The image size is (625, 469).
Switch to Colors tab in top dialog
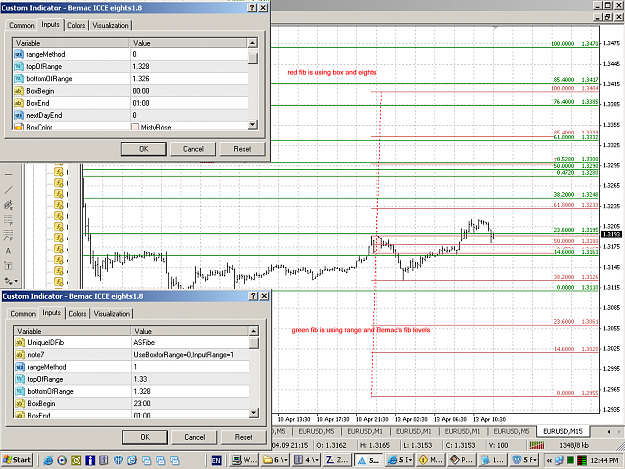76,26
